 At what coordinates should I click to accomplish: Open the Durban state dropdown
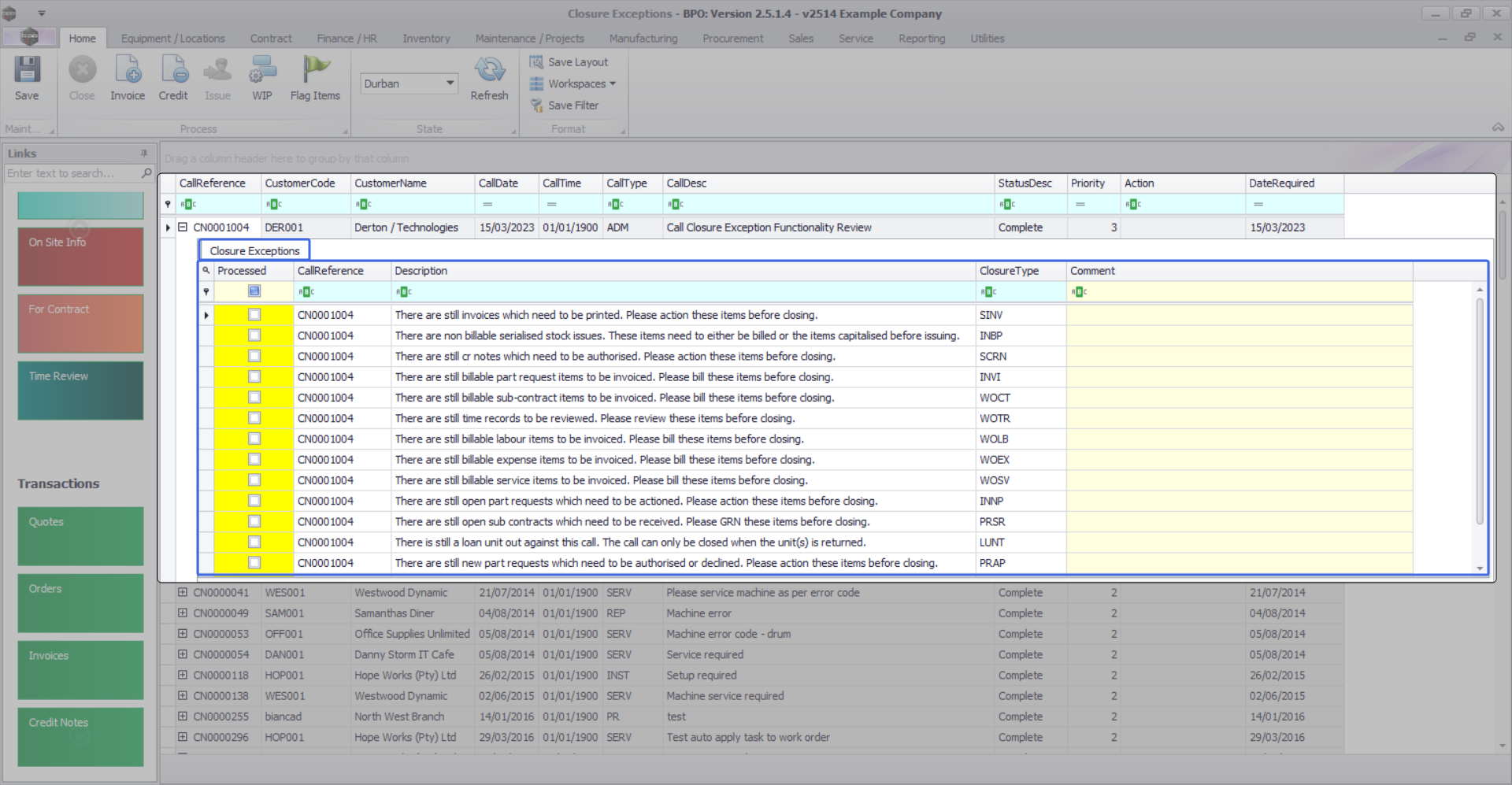pos(450,83)
